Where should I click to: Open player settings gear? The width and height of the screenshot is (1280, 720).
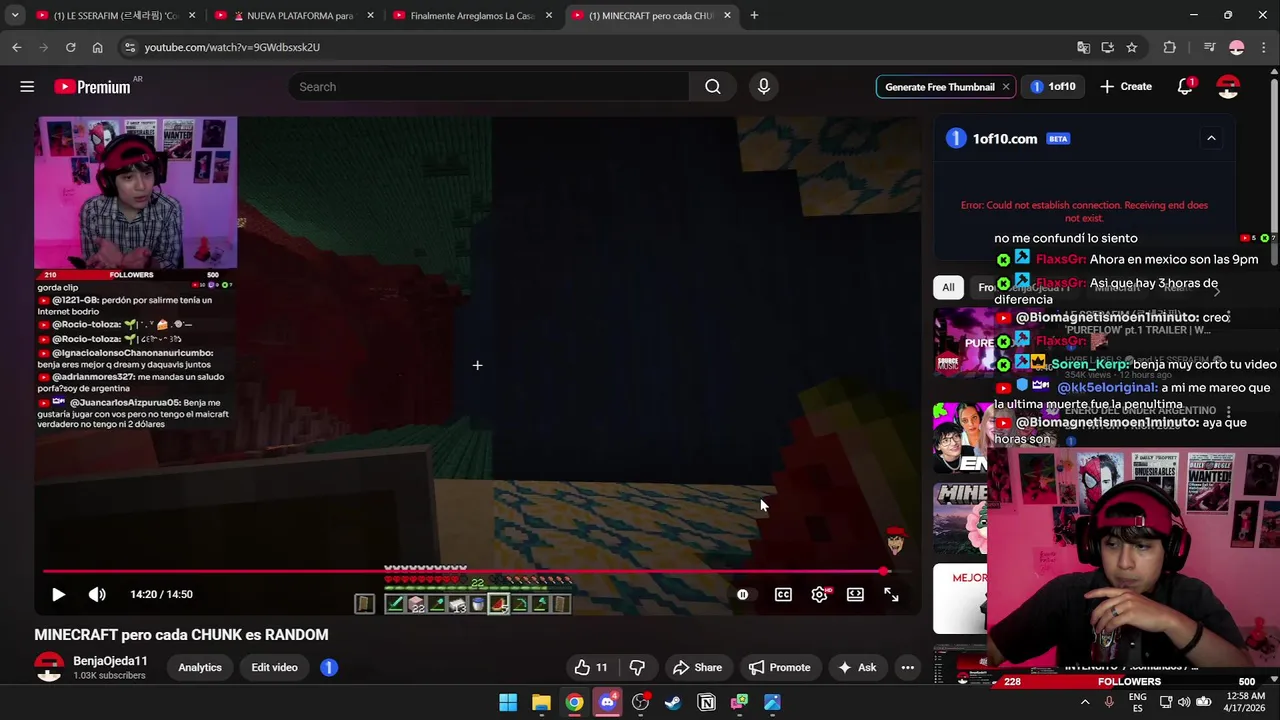(x=819, y=594)
